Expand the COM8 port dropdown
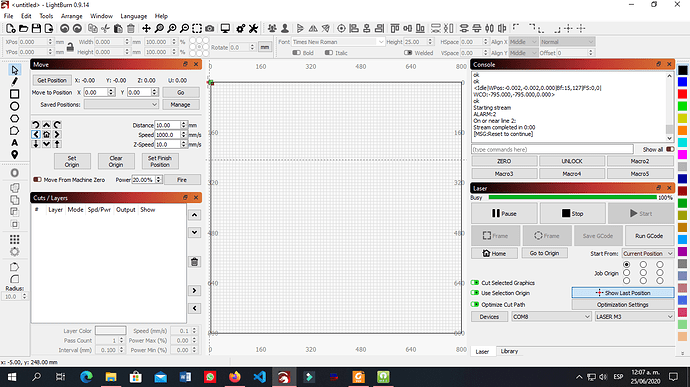Viewport: 690px width, 387px height. click(x=551, y=317)
